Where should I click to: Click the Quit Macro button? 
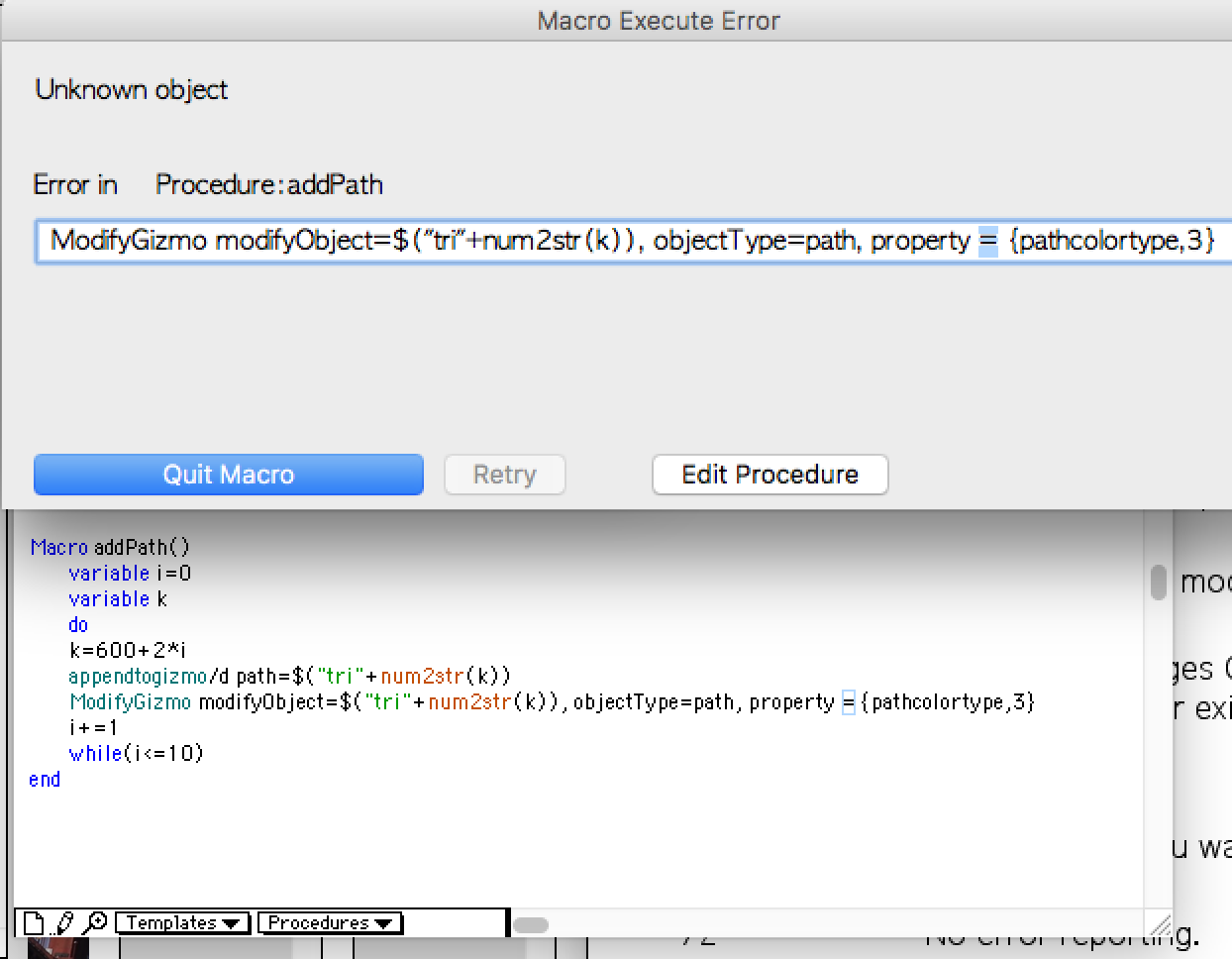click(229, 475)
